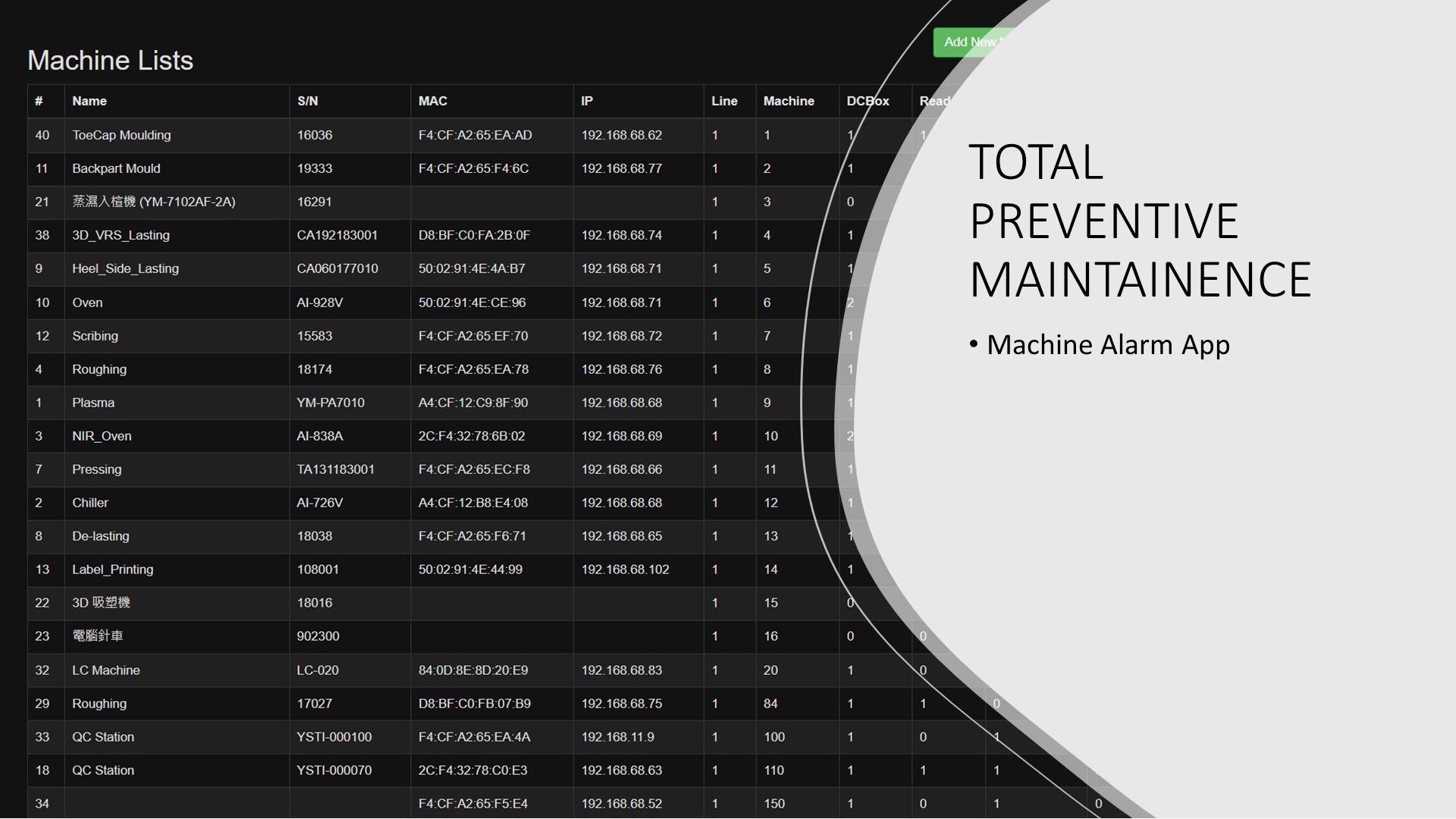
Task: Click the Machine Alarm App bullet text
Action: click(x=1107, y=345)
